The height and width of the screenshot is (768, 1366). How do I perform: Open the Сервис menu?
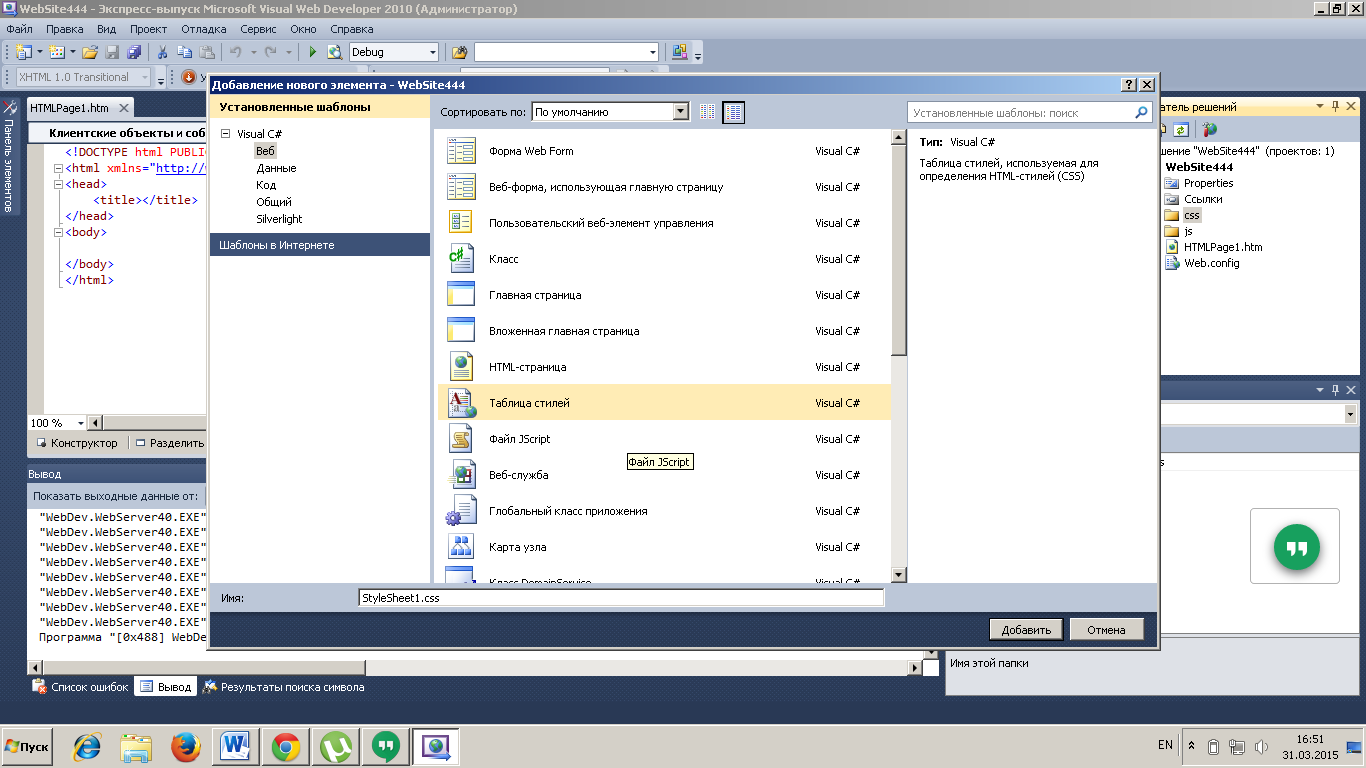[259, 29]
